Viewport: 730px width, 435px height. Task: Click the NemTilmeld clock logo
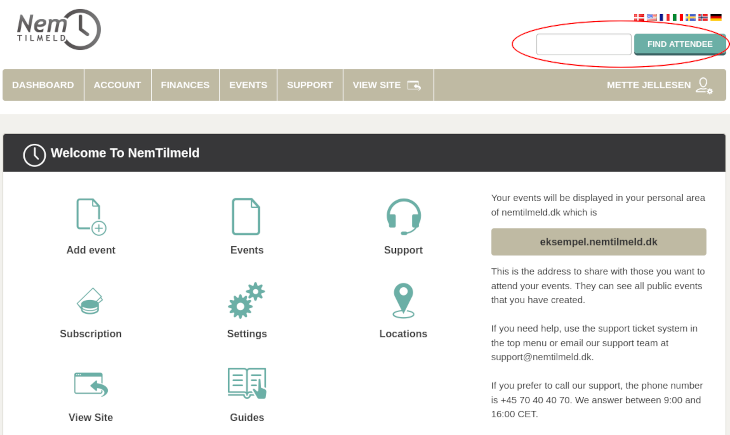(59, 29)
